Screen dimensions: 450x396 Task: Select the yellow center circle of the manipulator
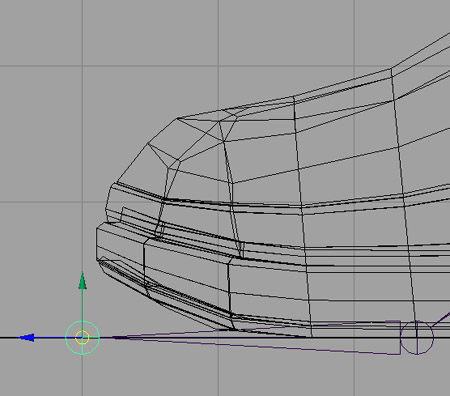82,337
